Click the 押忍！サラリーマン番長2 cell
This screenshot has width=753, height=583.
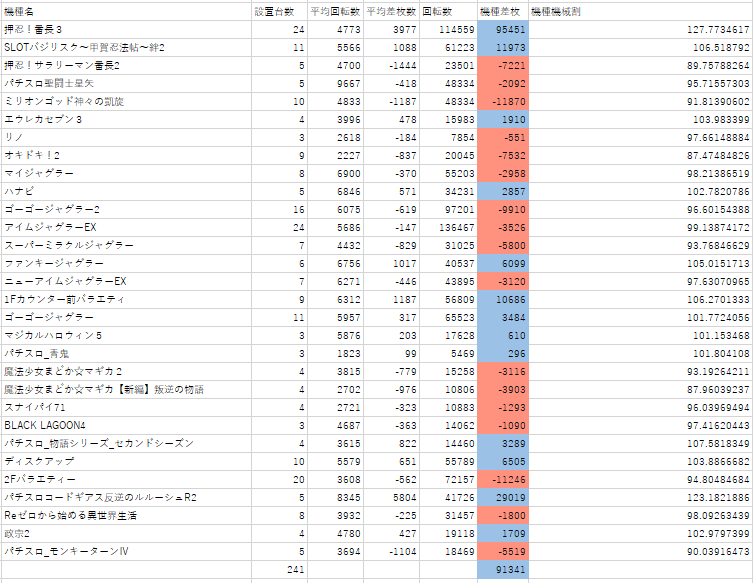(x=126, y=66)
